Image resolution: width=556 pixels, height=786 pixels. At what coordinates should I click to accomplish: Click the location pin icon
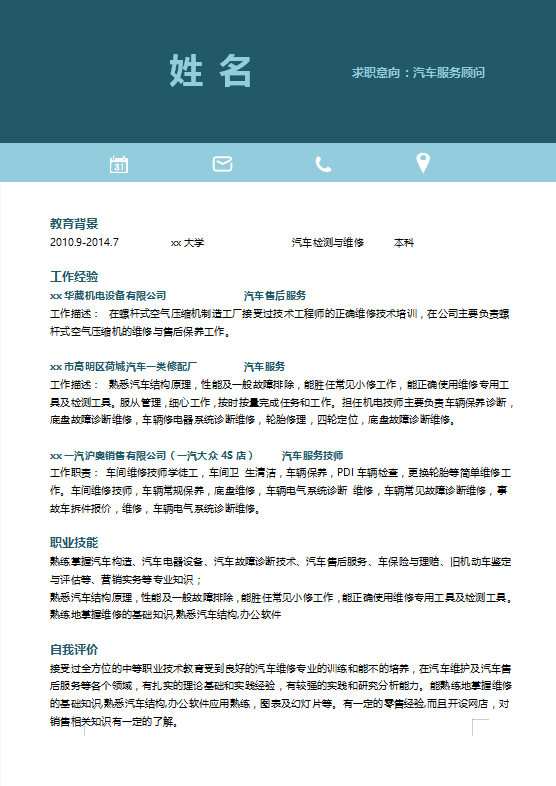pos(423,163)
